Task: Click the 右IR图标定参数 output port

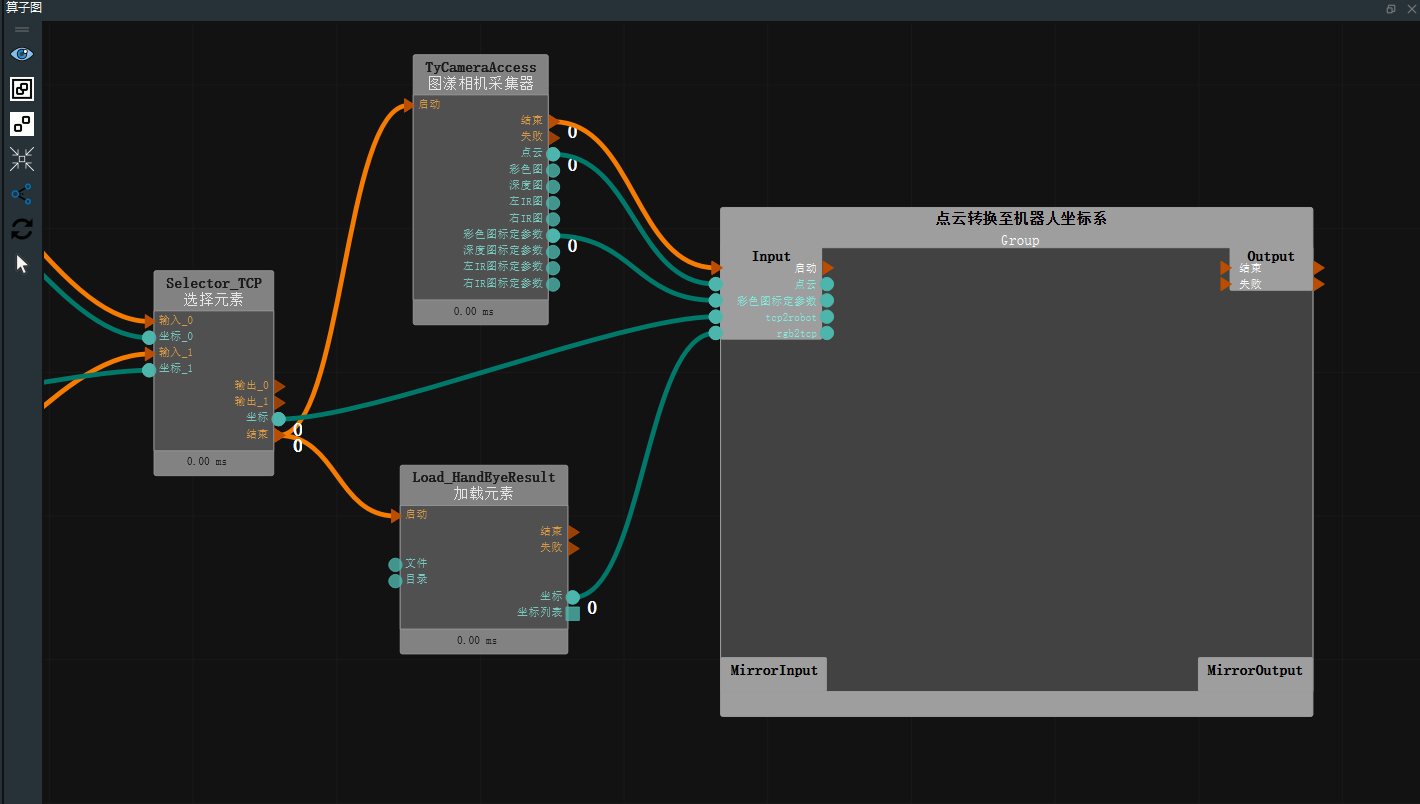Action: coord(553,284)
